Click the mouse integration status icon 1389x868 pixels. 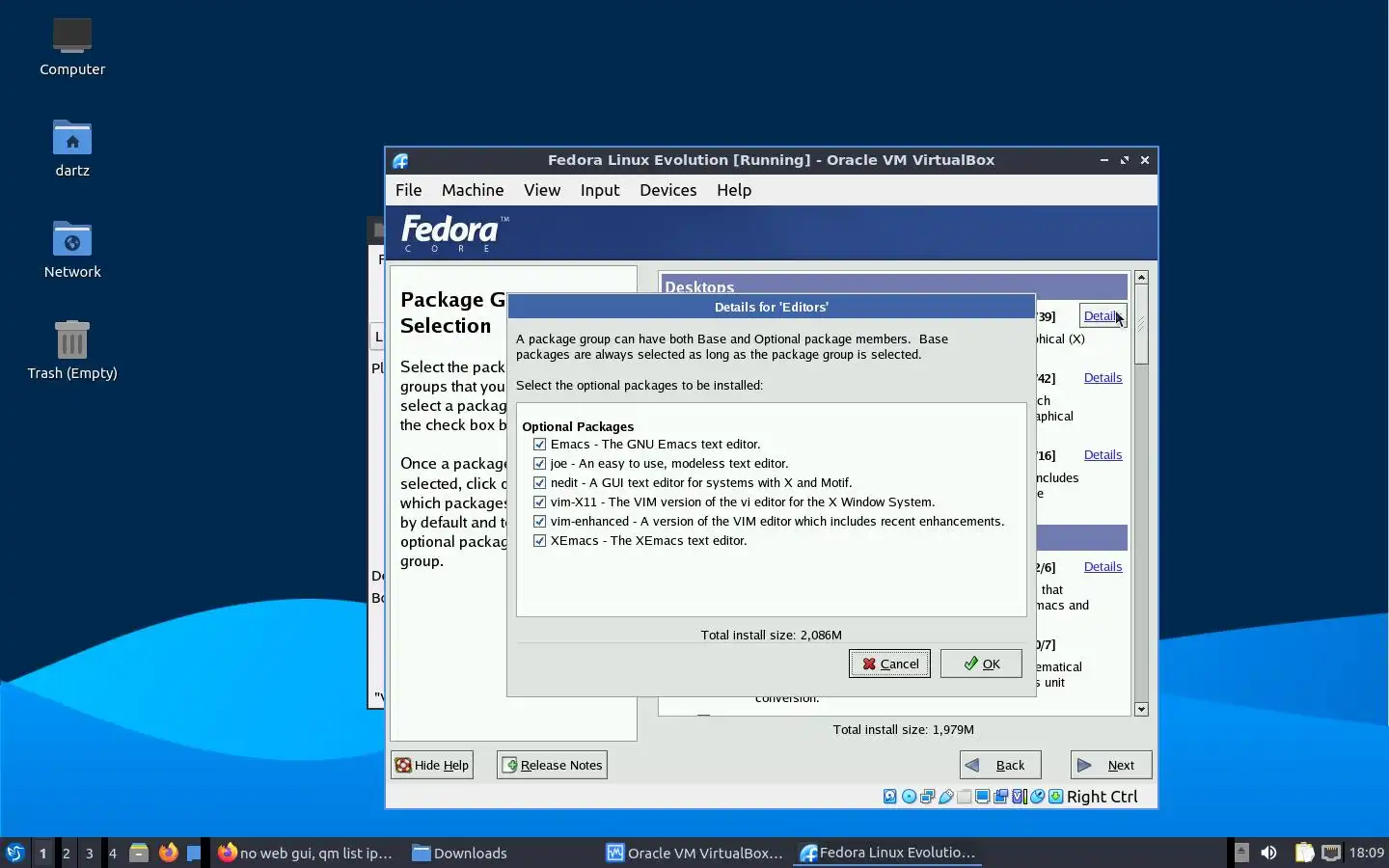coord(1037,797)
